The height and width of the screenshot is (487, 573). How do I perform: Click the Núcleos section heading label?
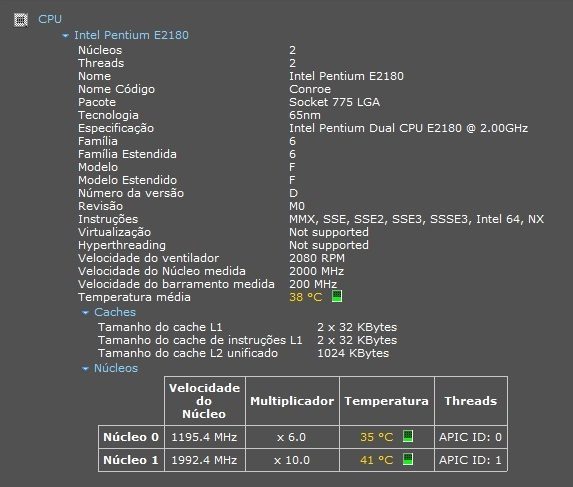[116, 368]
